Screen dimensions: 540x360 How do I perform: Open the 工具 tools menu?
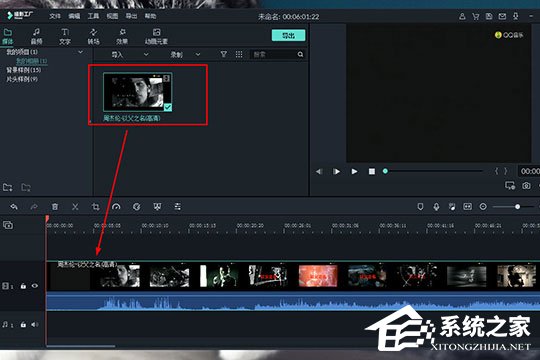pos(93,16)
